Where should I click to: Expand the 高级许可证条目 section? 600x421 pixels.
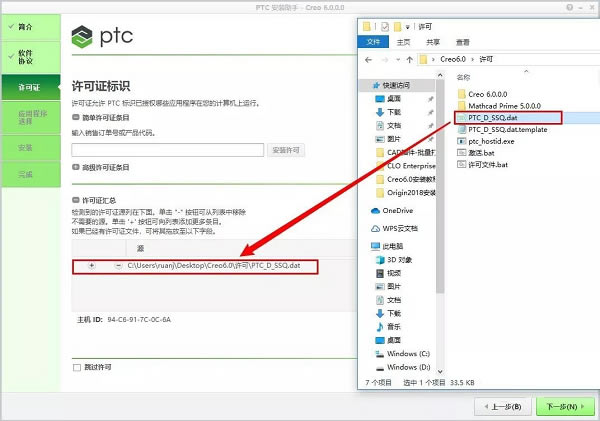75,167
